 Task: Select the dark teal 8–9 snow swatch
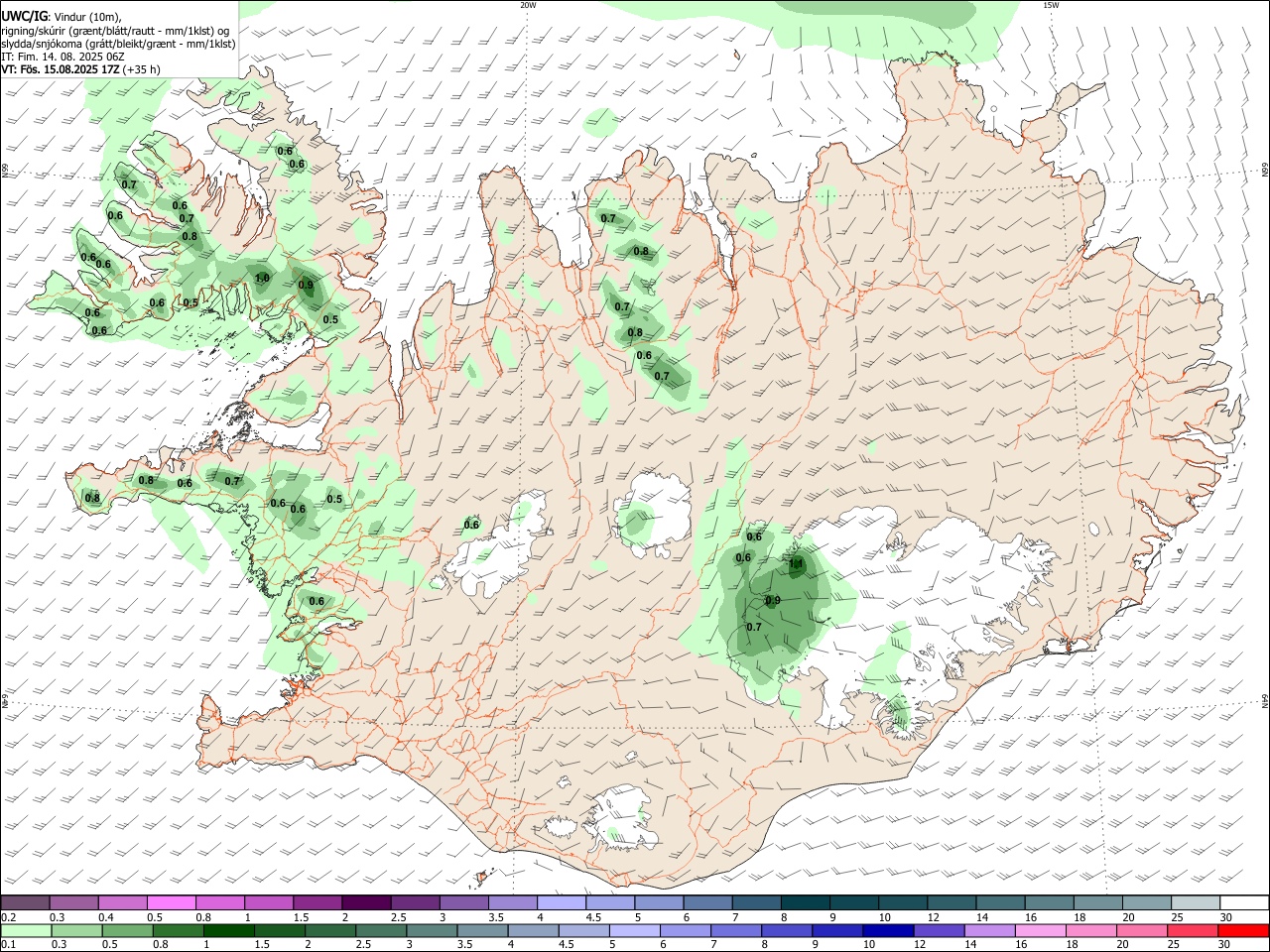click(x=806, y=903)
